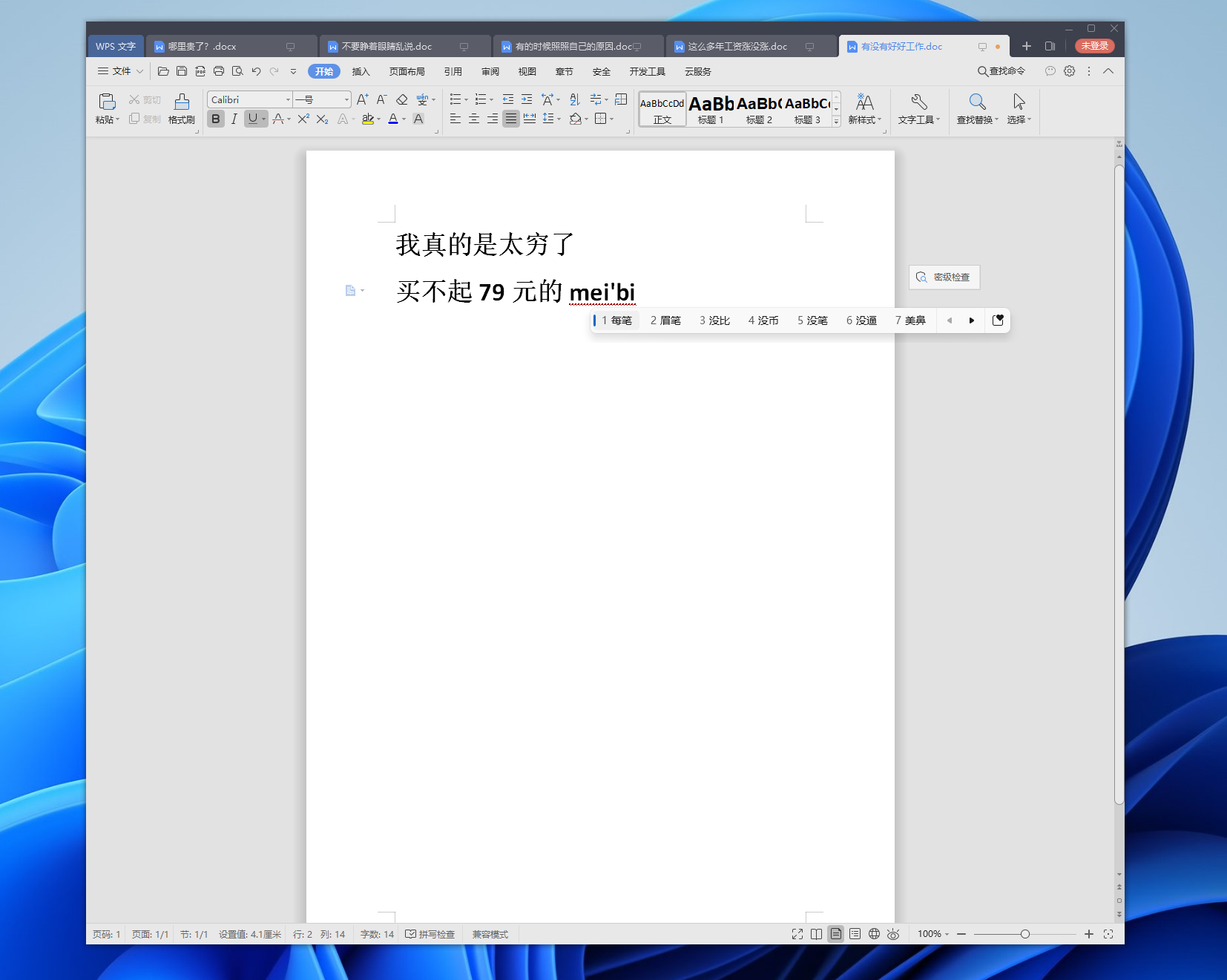This screenshot has height=980, width=1227.
Task: Click the print preview icon
Action: (237, 71)
